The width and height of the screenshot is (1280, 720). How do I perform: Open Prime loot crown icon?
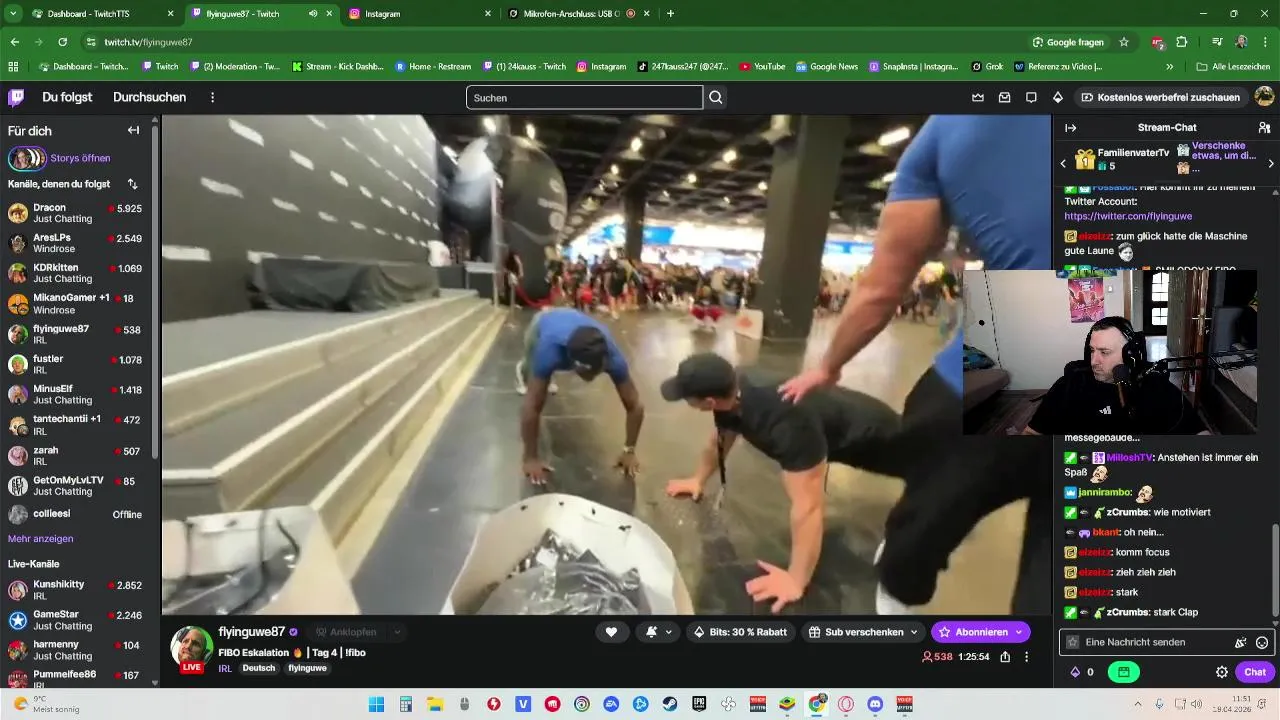click(978, 97)
